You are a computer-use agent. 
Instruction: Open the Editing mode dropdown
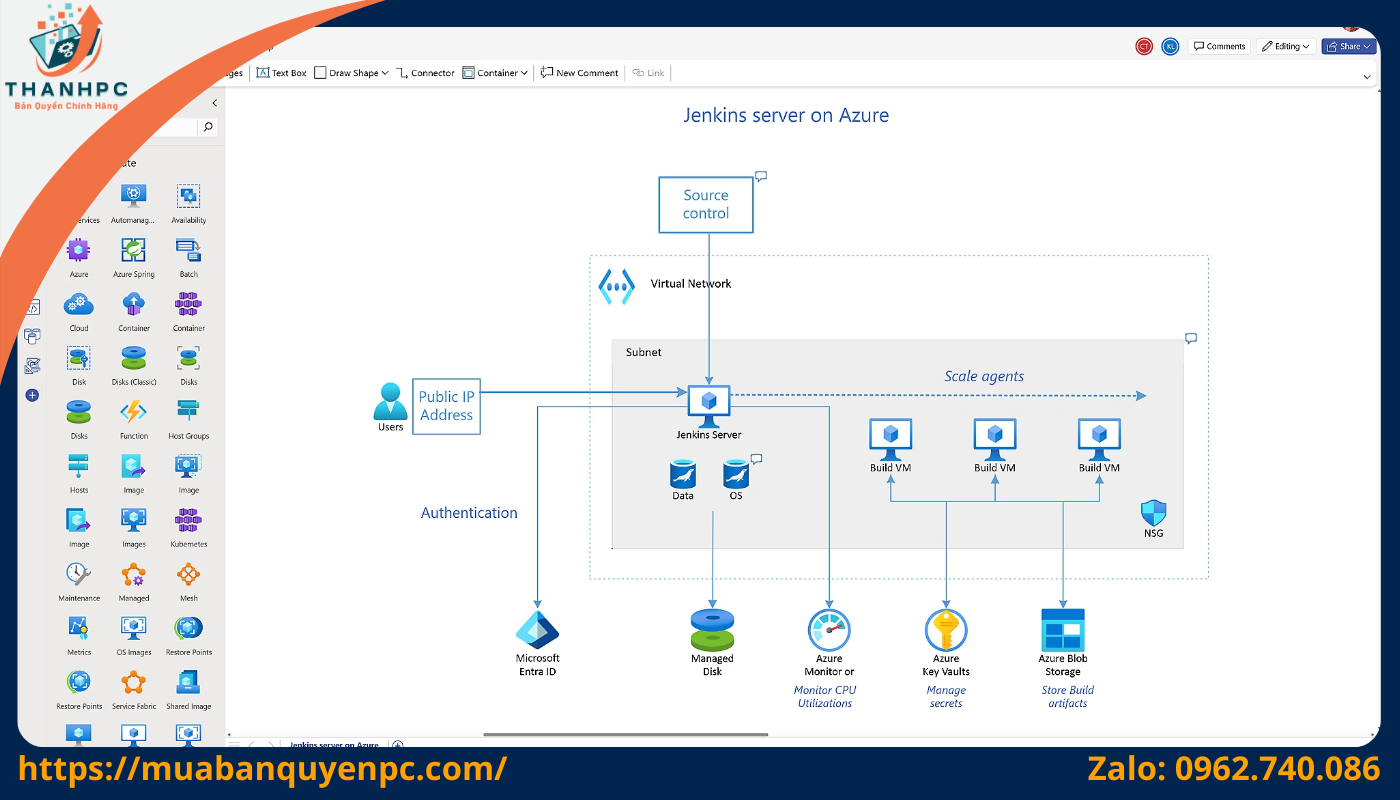pyautogui.click(x=1285, y=46)
